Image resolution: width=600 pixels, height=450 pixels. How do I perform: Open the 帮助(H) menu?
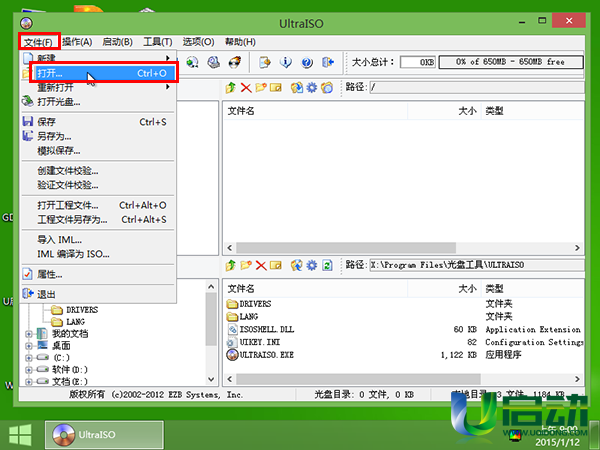coord(240,42)
